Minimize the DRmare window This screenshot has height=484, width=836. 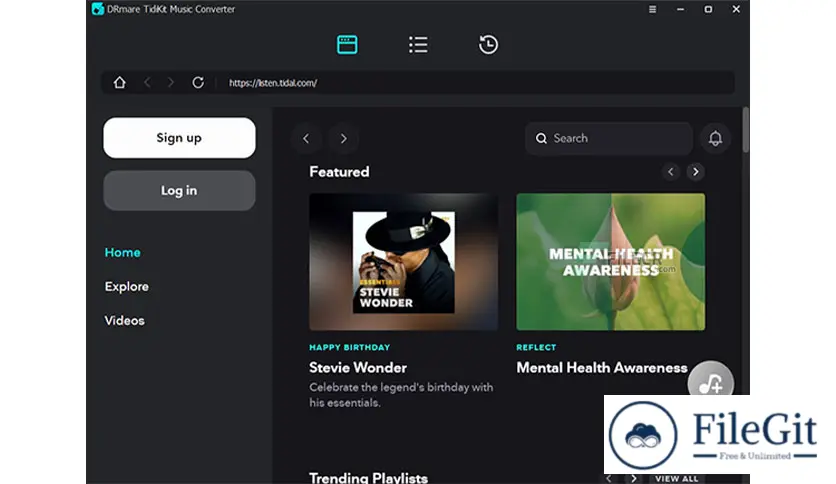(x=680, y=9)
